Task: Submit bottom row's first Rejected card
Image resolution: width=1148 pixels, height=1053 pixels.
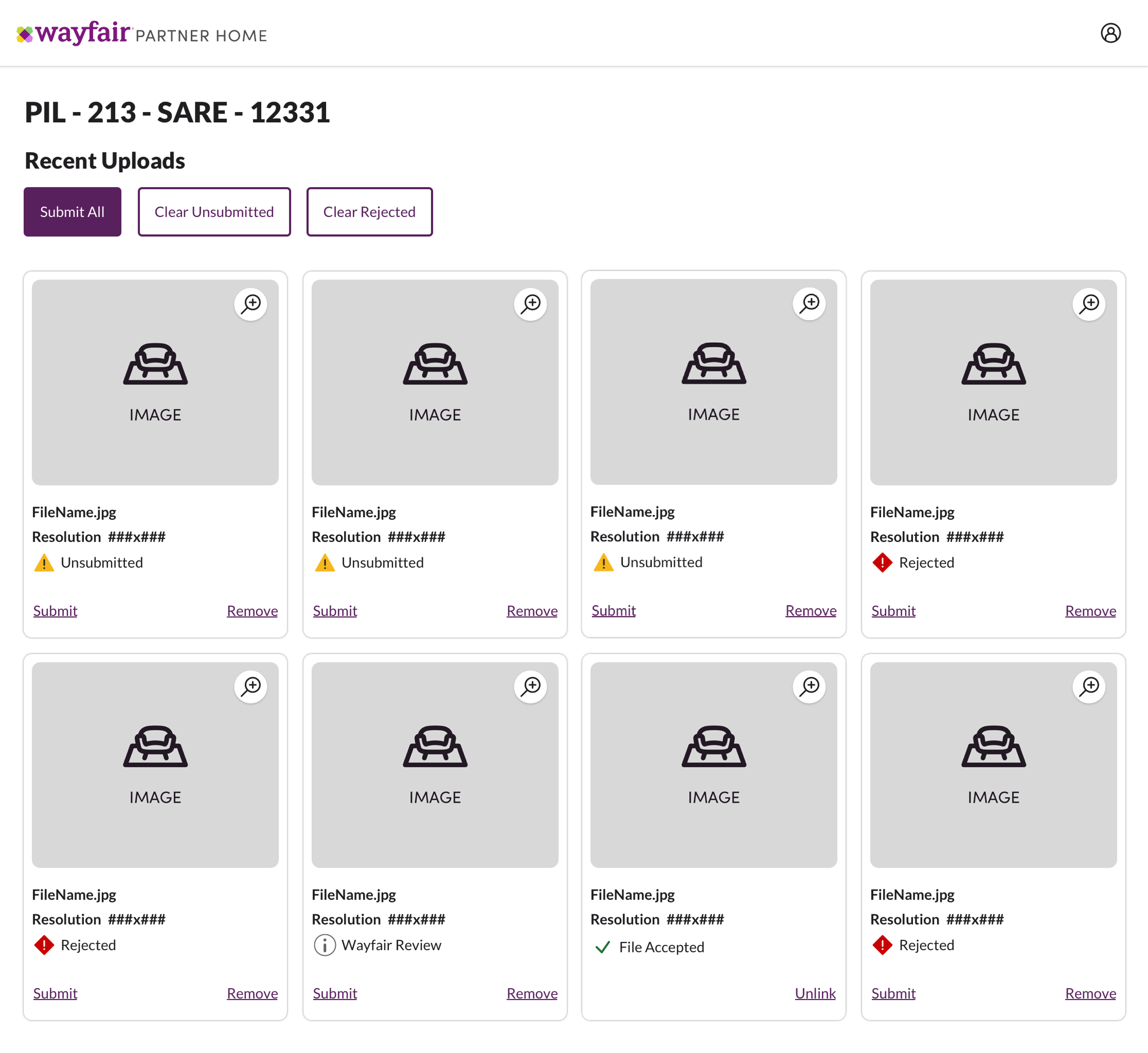Action: tap(55, 993)
